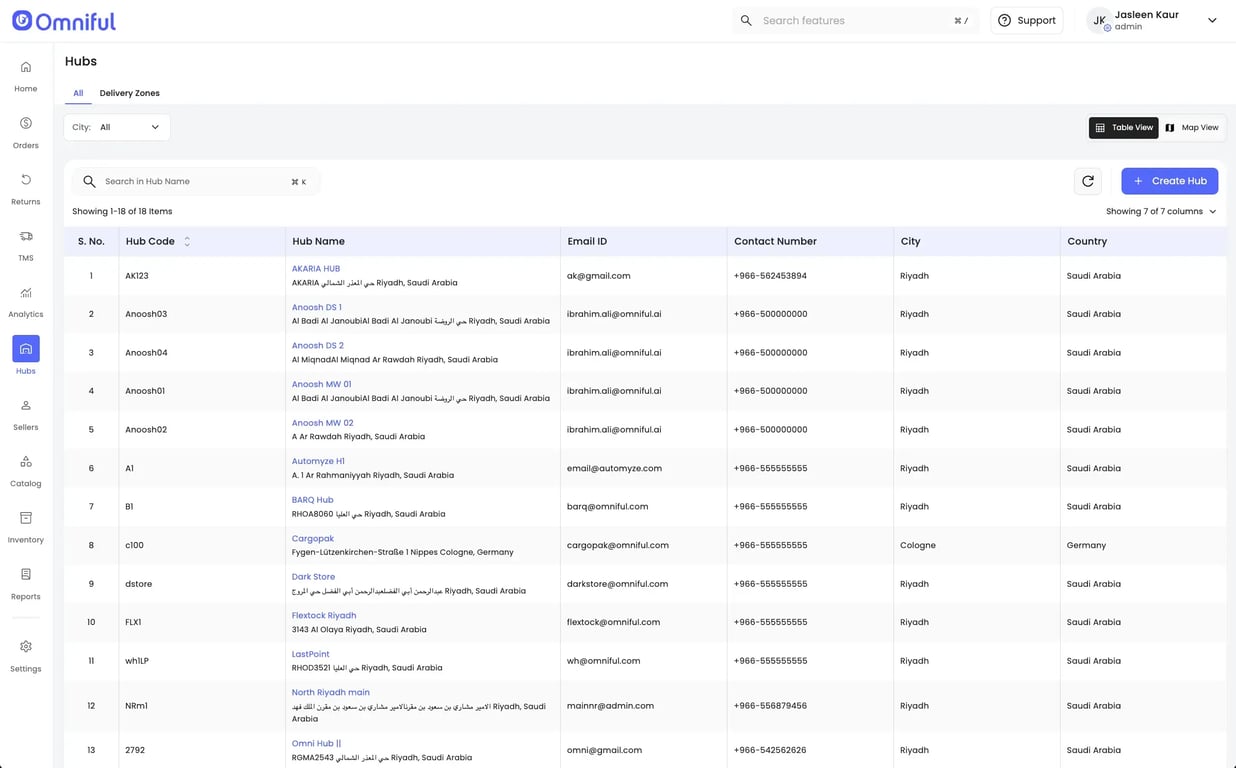Open Analytics chart icon
Viewport: 1236px width, 768px height.
tap(26, 300)
